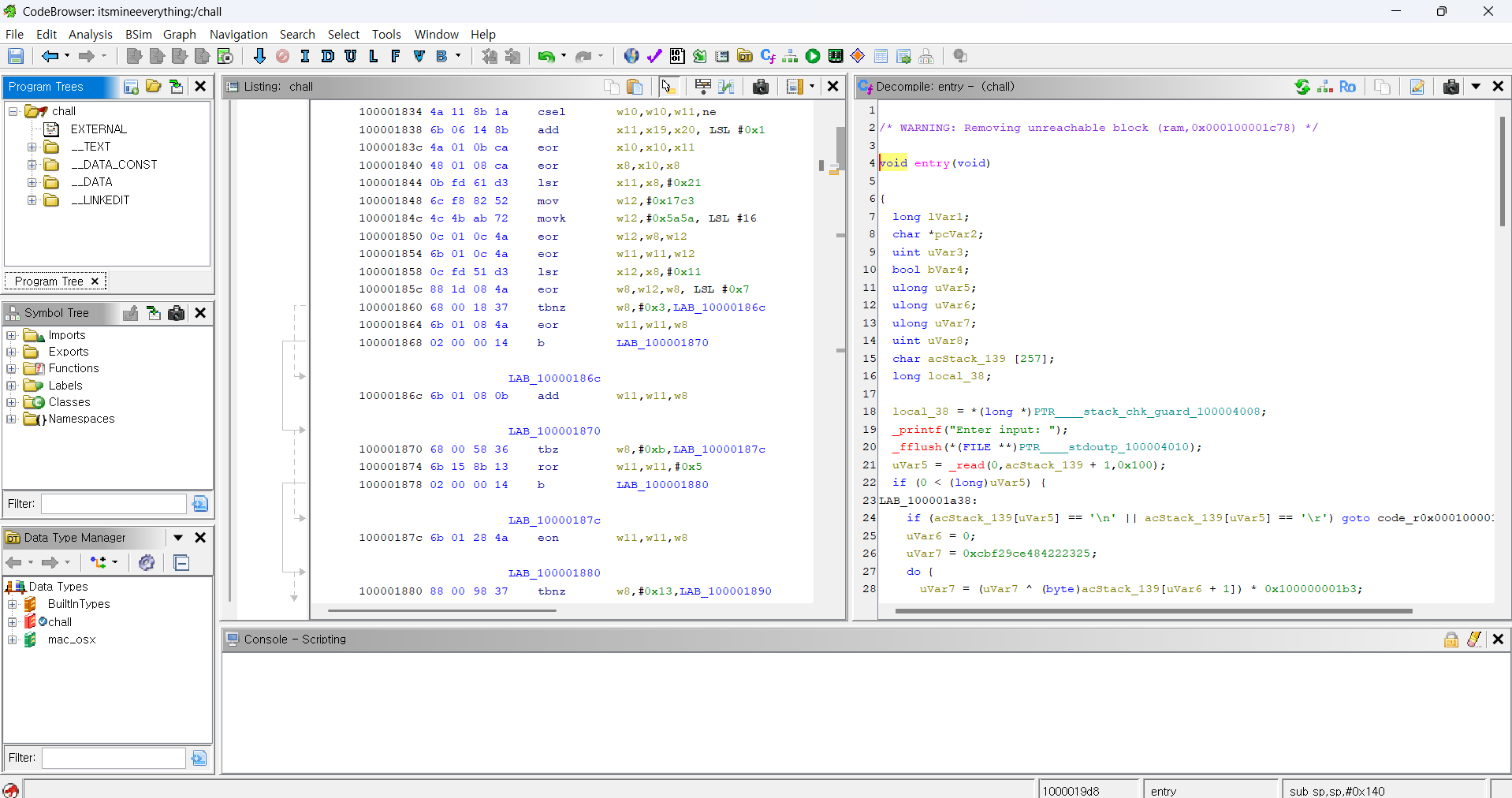Click re-decompile refresh icon in Decompile panel
Image resolution: width=1512 pixels, height=798 pixels.
[x=1302, y=87]
